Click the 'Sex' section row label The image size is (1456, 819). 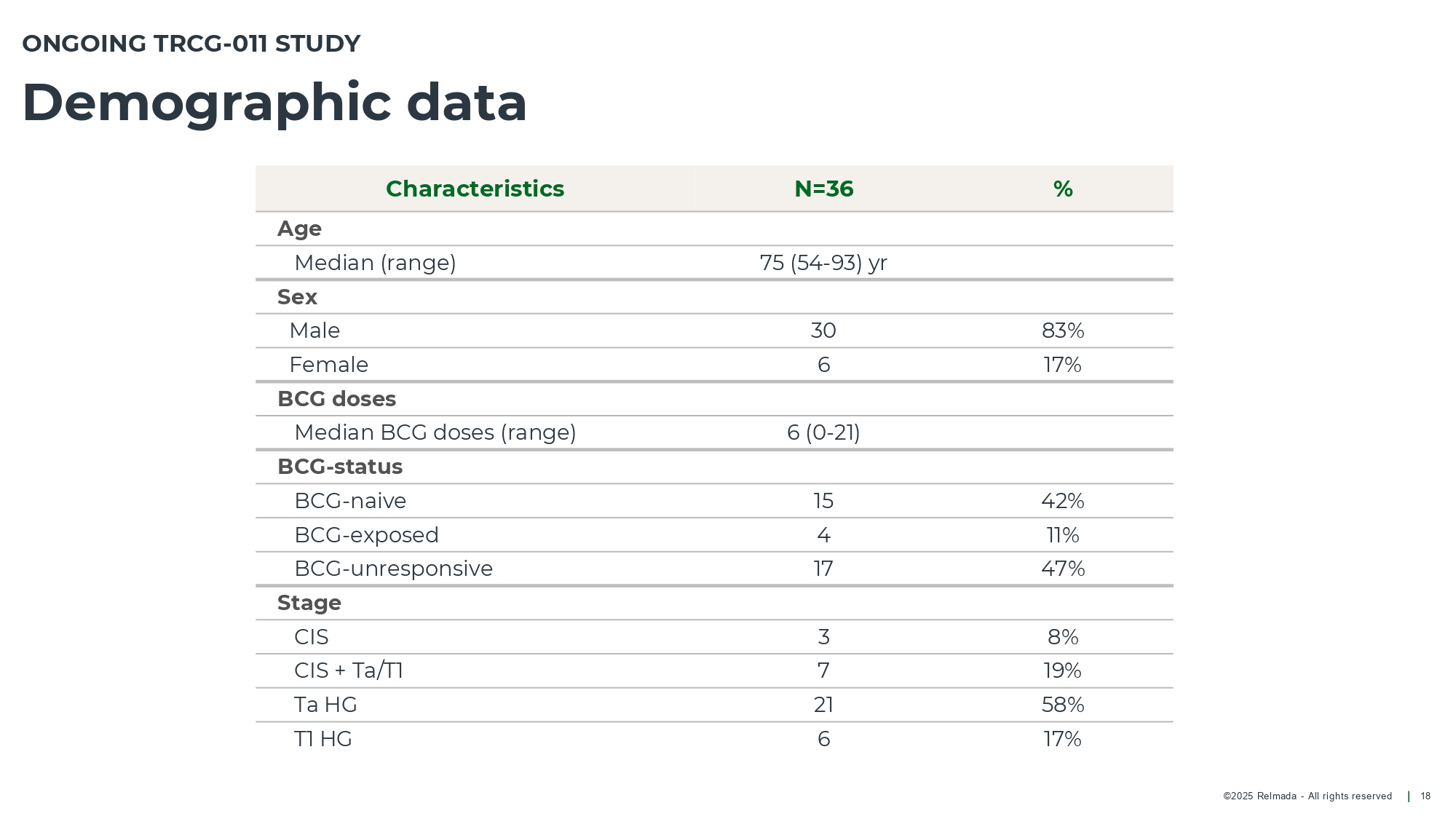click(x=297, y=297)
